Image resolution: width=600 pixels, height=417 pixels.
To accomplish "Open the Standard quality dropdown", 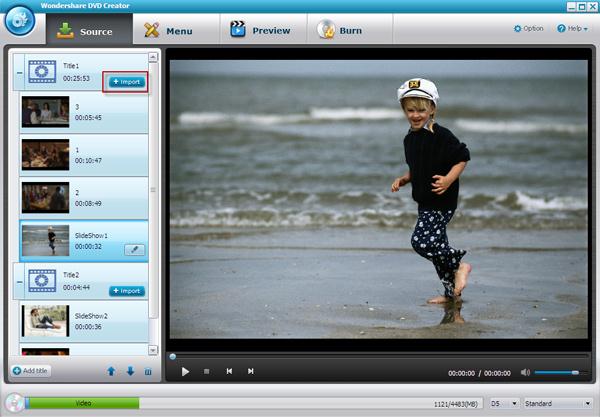I will pos(557,403).
